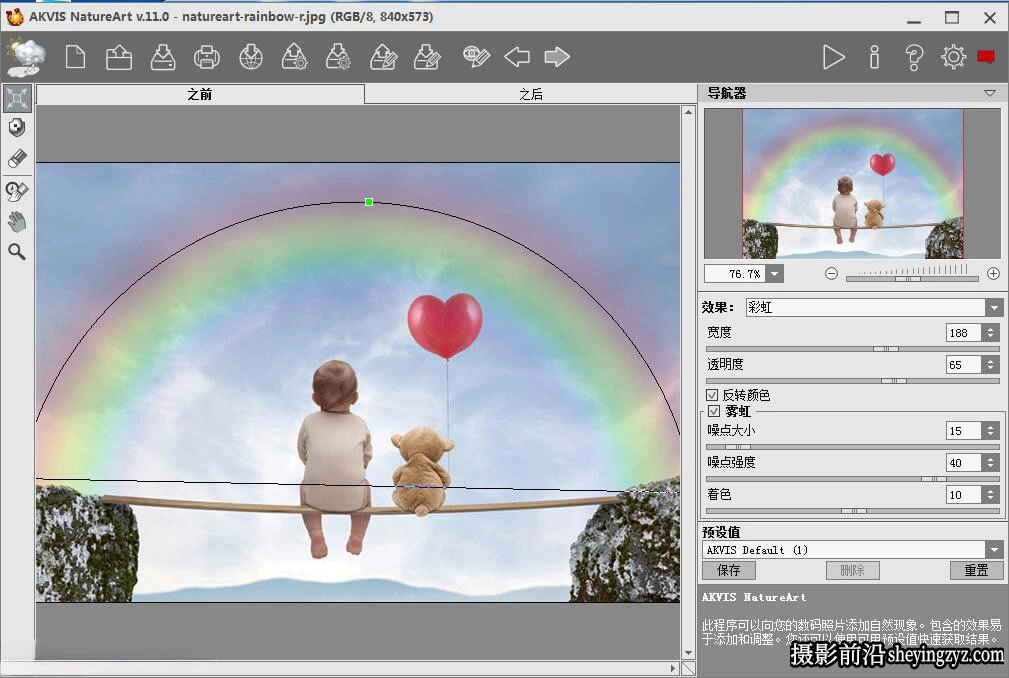Screen dimensions: 1009x678
Task: Select the Hand pan tool
Action: tap(17, 222)
